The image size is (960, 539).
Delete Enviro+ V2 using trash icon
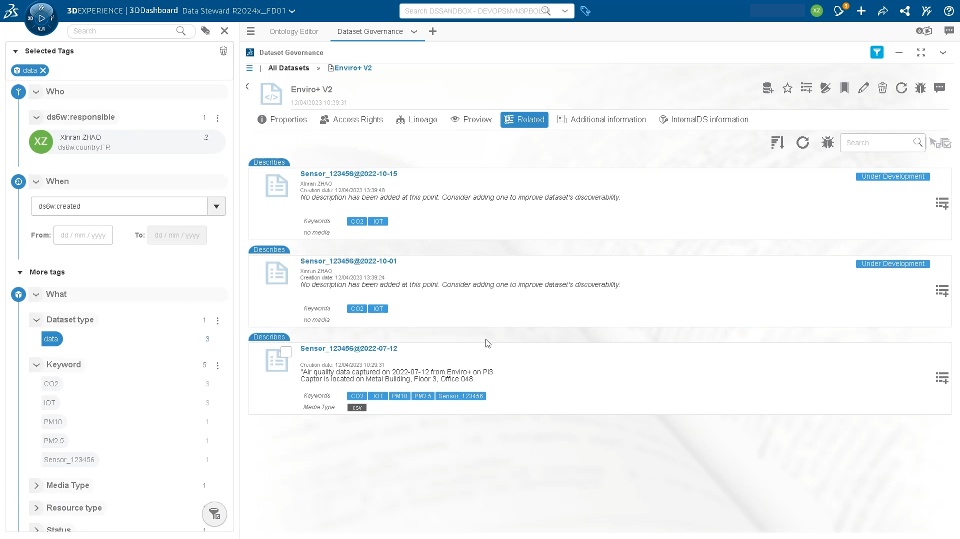[882, 88]
